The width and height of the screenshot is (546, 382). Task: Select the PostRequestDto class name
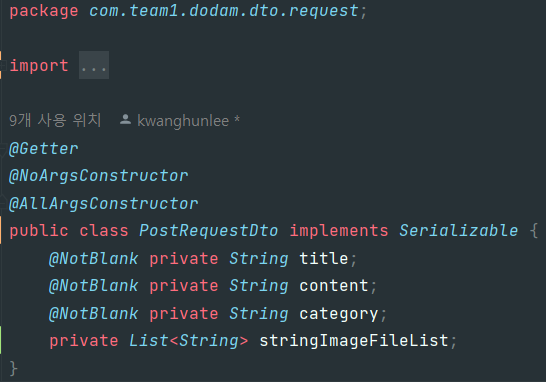pos(209,231)
